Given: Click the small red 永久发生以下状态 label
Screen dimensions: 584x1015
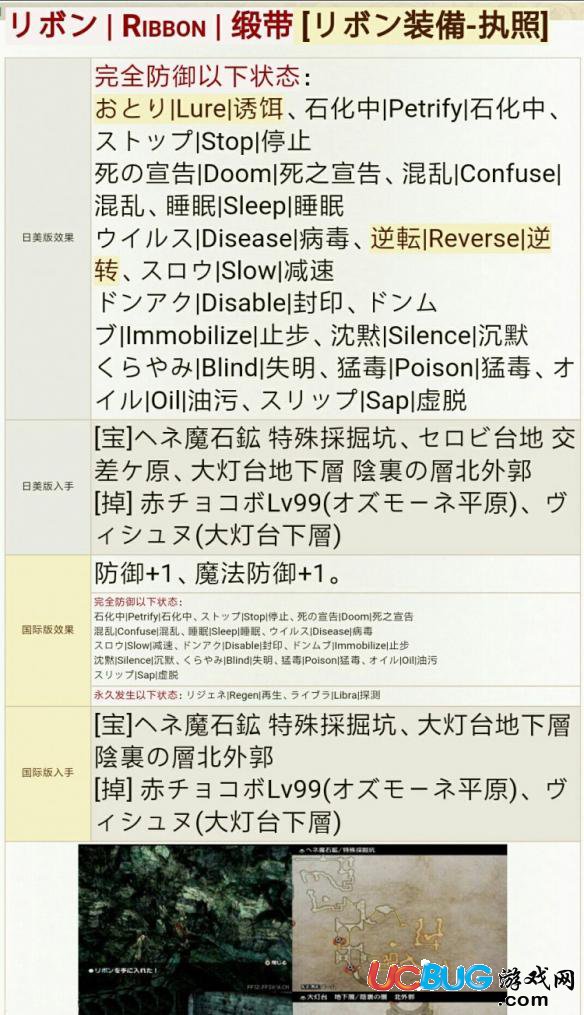Looking at the screenshot, I should pyautogui.click(x=136, y=695).
